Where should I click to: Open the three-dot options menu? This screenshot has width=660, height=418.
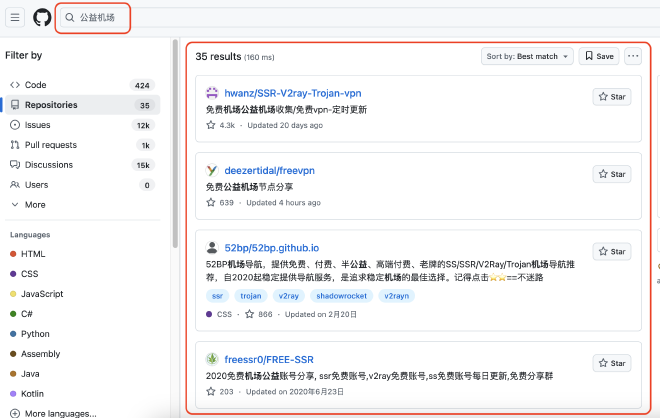(x=633, y=56)
